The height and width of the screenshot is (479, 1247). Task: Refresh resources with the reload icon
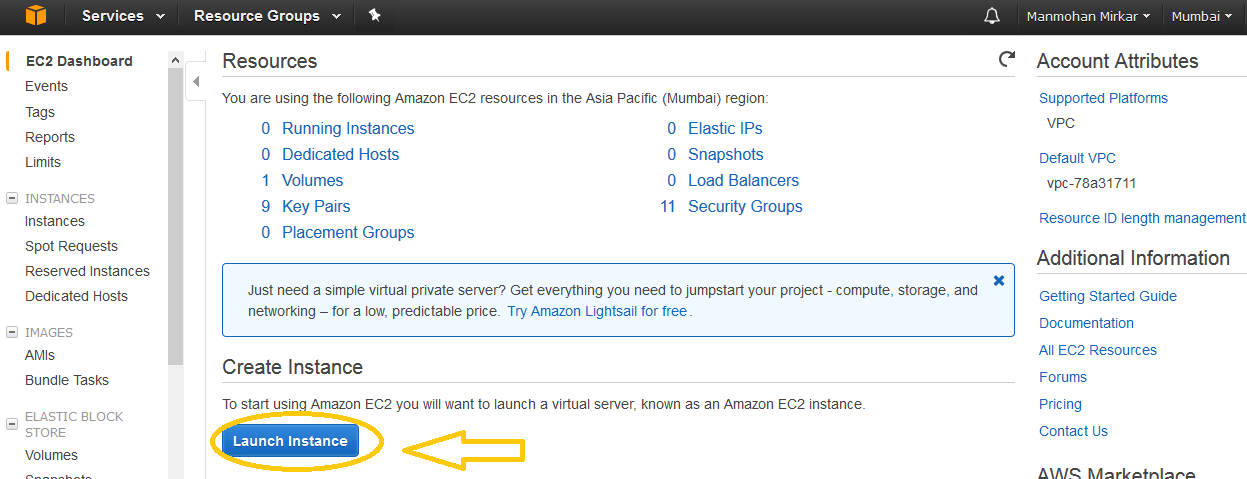[x=1007, y=60]
